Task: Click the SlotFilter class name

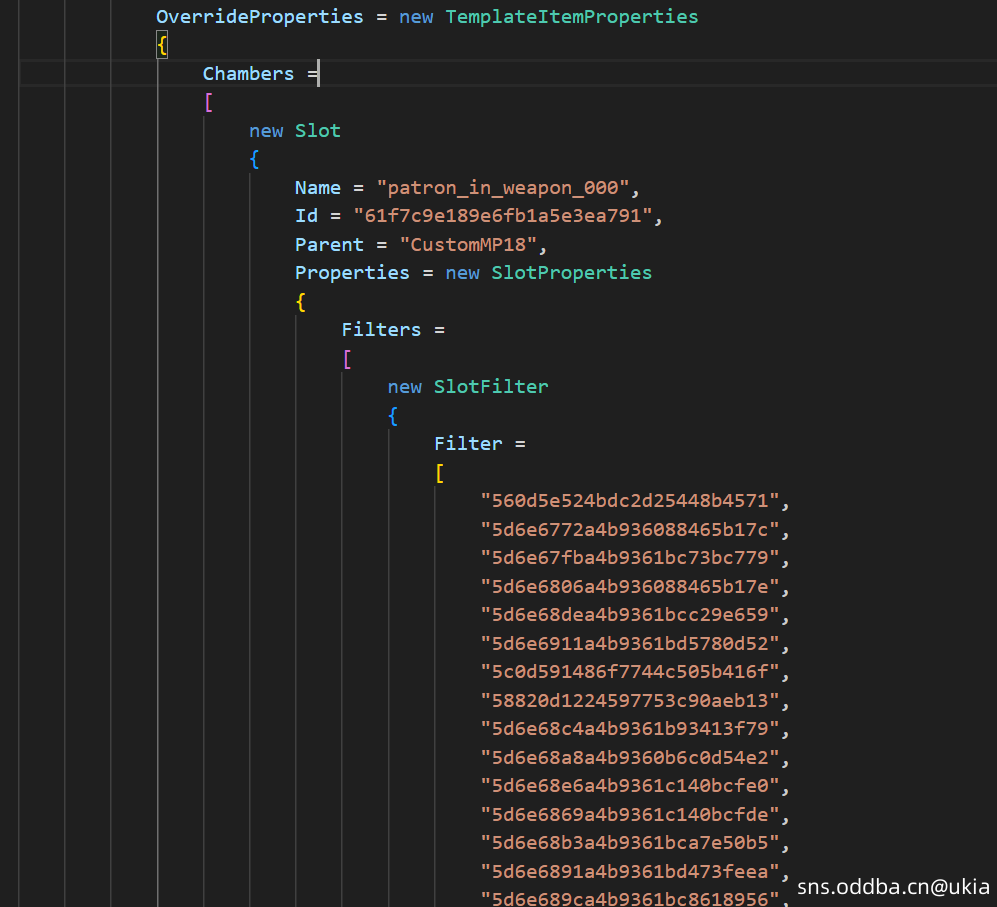Action: coord(490,387)
